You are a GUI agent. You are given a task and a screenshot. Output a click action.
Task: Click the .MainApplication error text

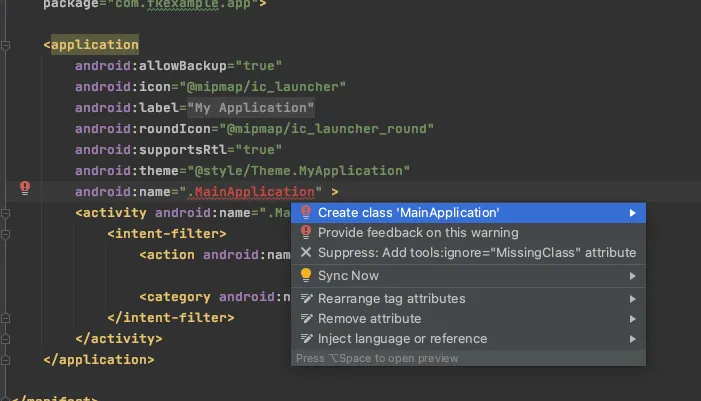pos(251,192)
